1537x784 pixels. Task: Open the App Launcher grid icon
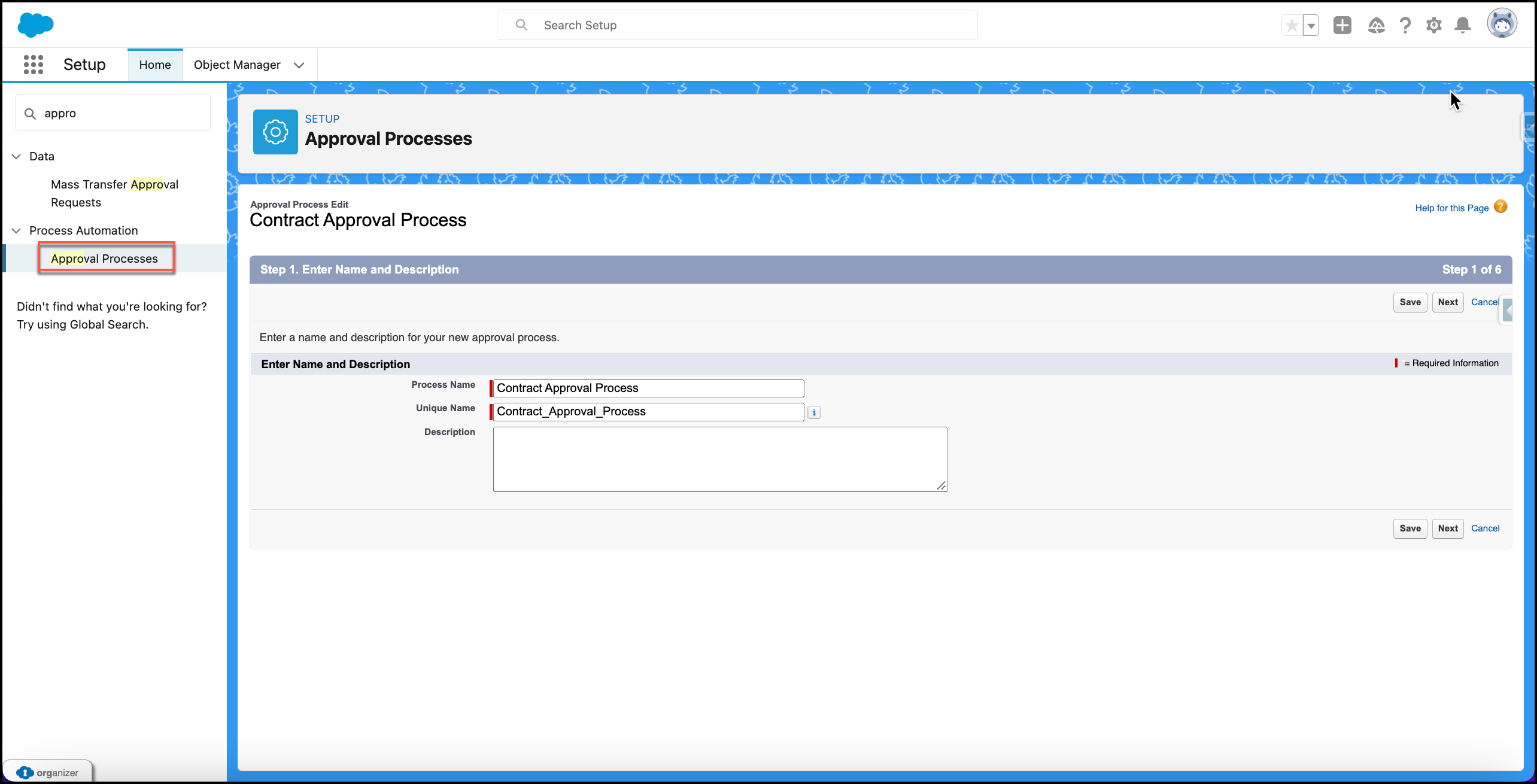[34, 65]
